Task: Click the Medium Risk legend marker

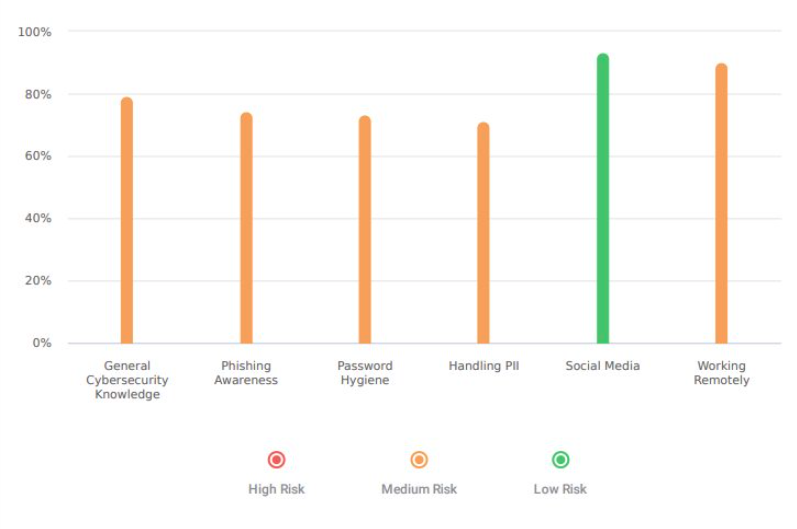Action: [x=419, y=460]
